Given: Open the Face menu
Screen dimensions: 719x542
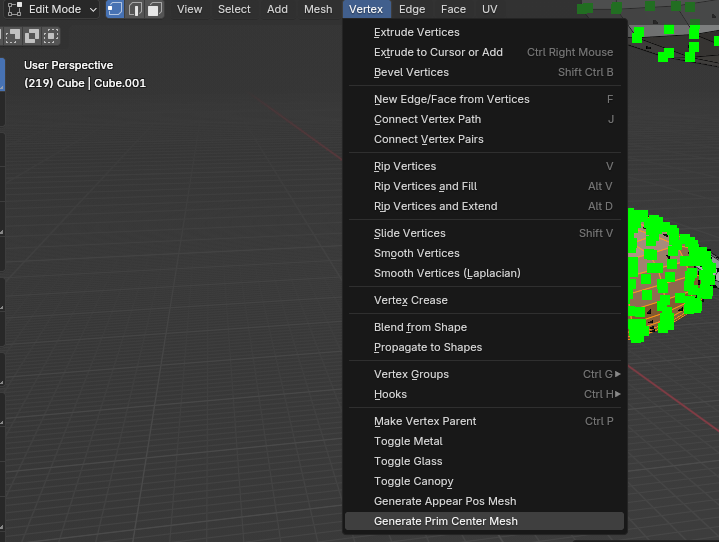Looking at the screenshot, I should [453, 9].
